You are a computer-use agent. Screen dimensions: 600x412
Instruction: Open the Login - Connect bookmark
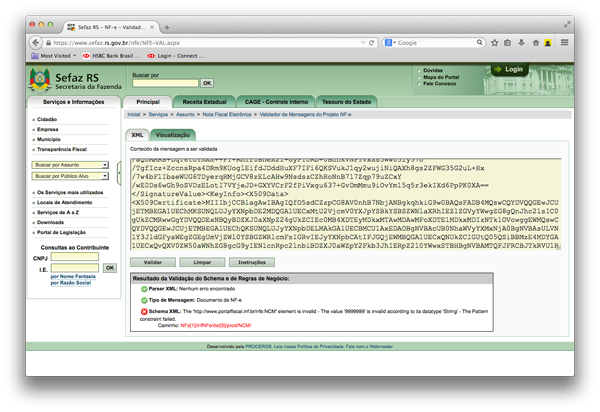[176, 56]
